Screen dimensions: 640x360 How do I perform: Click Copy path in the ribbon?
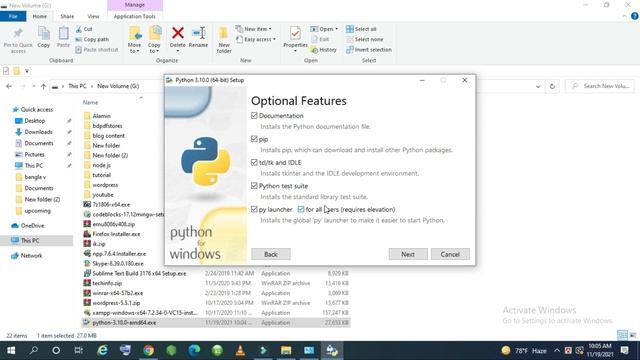[92, 39]
